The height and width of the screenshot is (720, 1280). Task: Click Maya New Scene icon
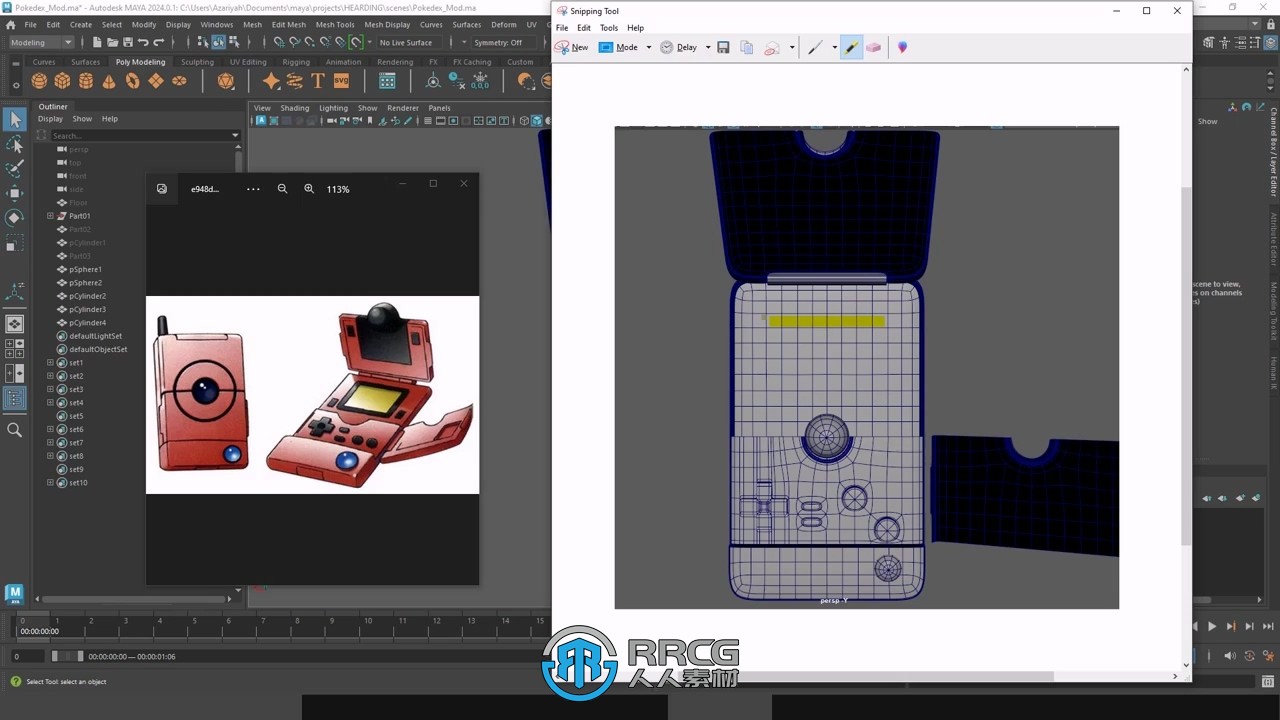[x=97, y=42]
